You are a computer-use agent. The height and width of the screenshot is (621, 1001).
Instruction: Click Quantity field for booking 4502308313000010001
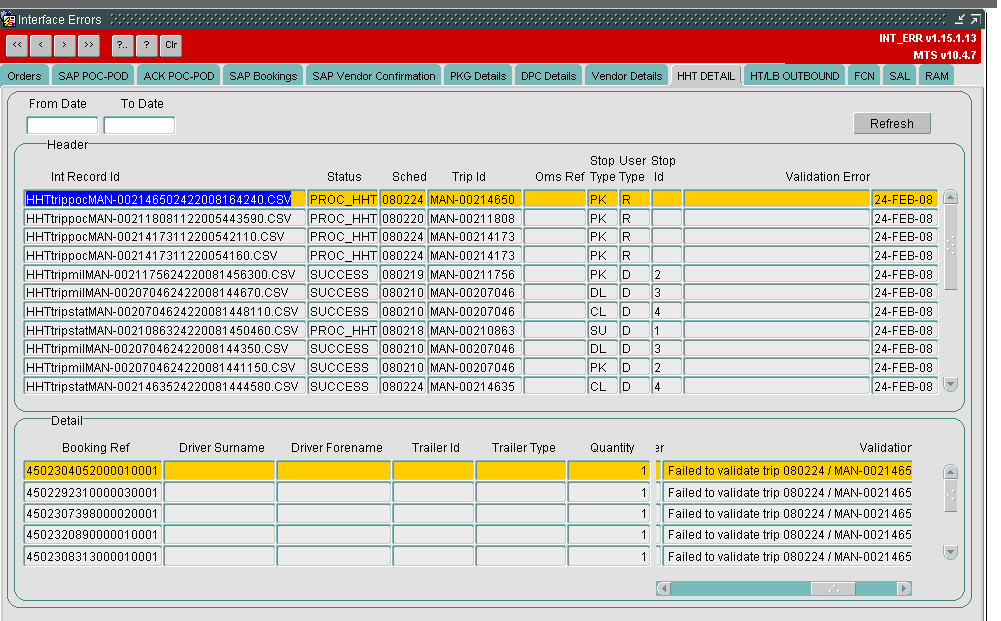609,556
